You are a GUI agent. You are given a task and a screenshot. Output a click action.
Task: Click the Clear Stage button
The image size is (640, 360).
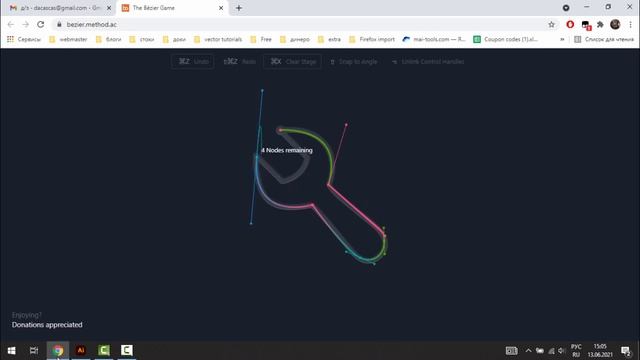(x=292, y=62)
